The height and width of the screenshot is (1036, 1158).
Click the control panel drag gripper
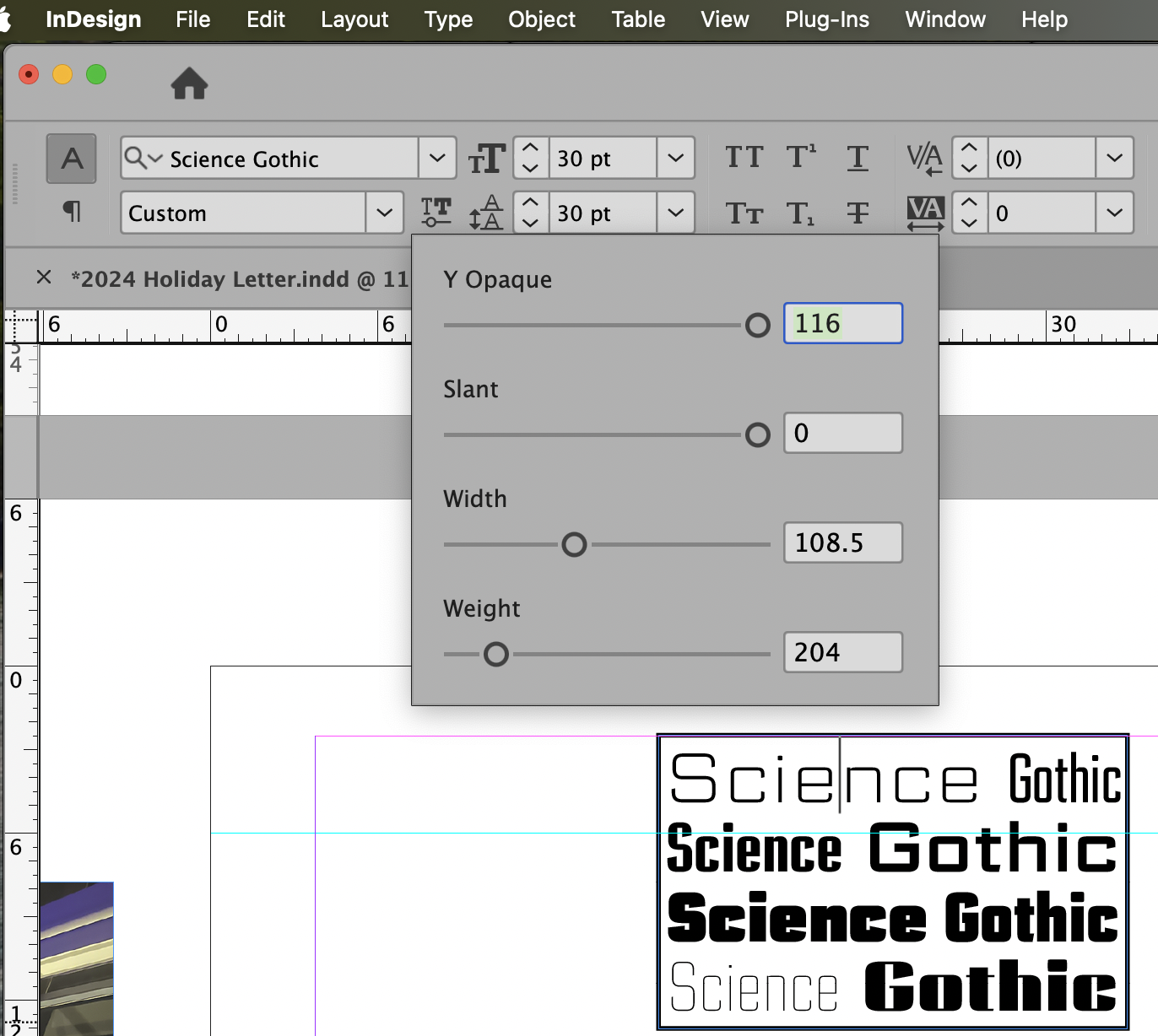click(x=14, y=183)
